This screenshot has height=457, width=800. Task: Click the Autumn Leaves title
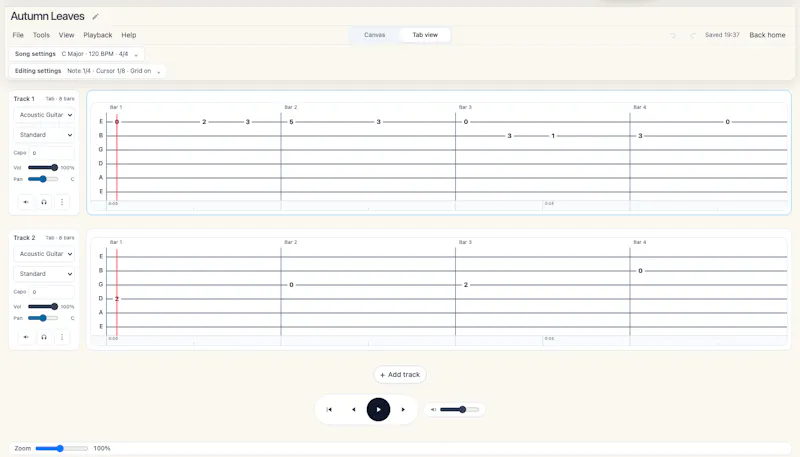point(47,16)
